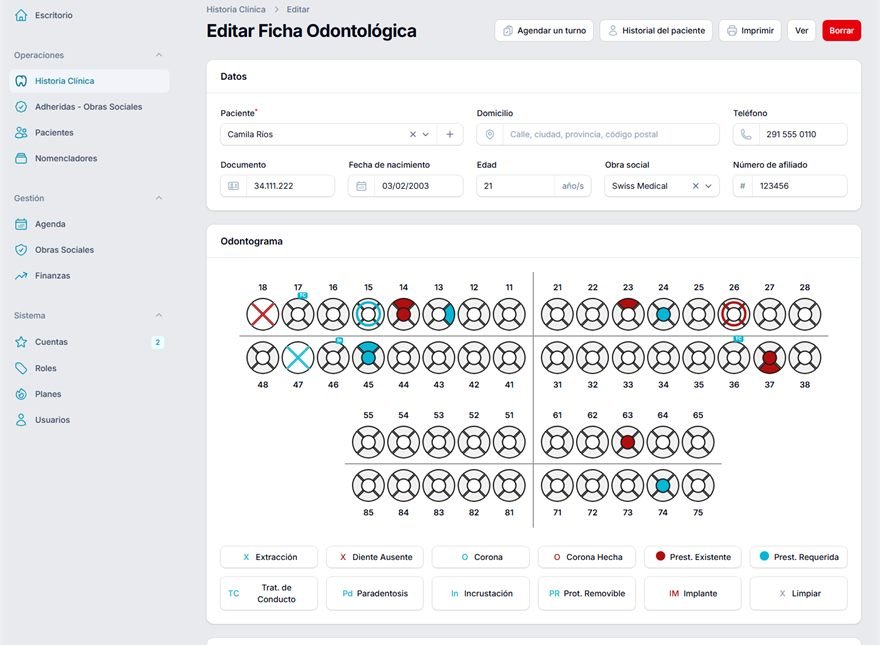The height and width of the screenshot is (645, 880).
Task: Choose the Extracción marking tool
Action: coord(269,557)
